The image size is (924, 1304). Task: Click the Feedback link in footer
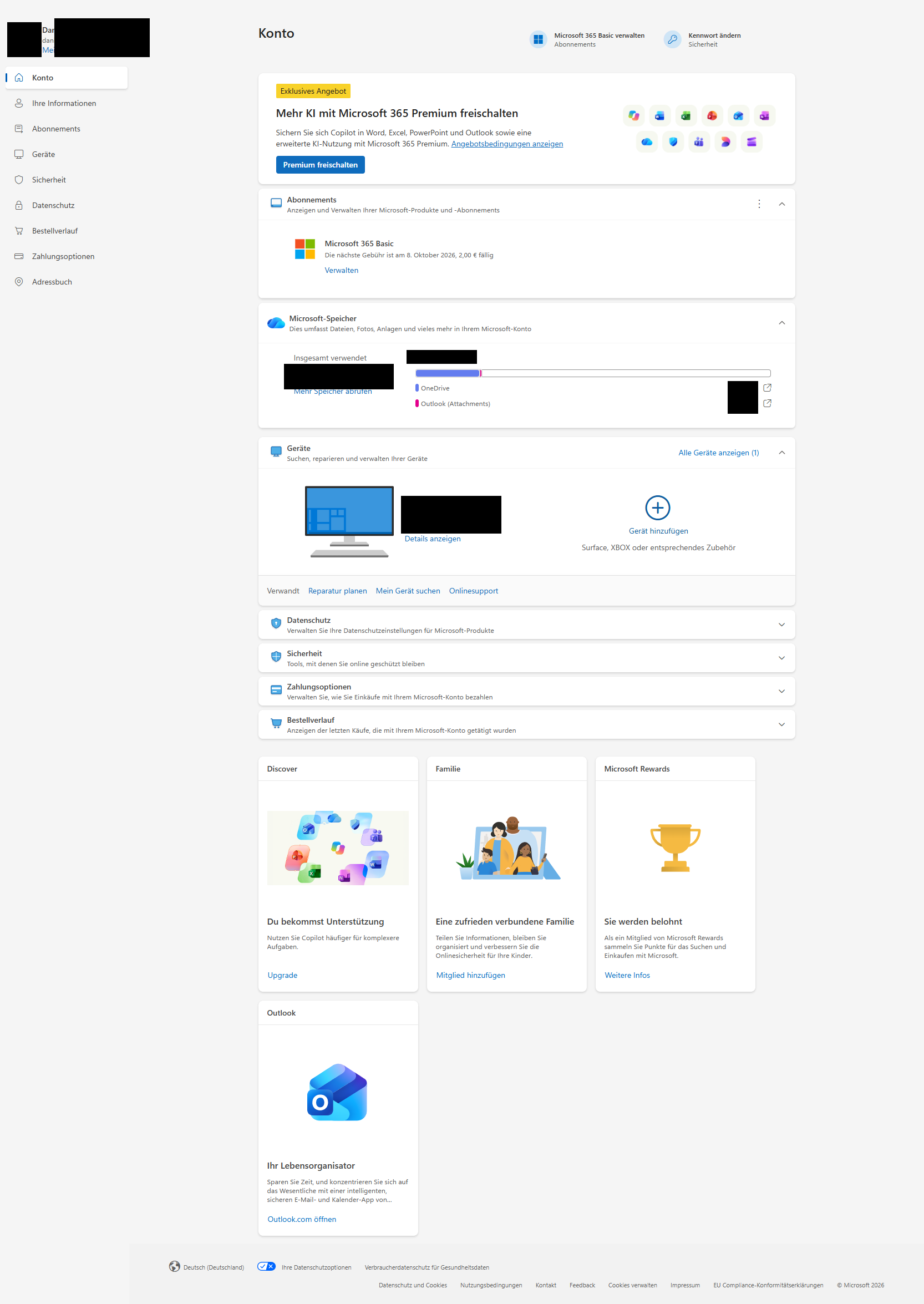[x=582, y=1285]
